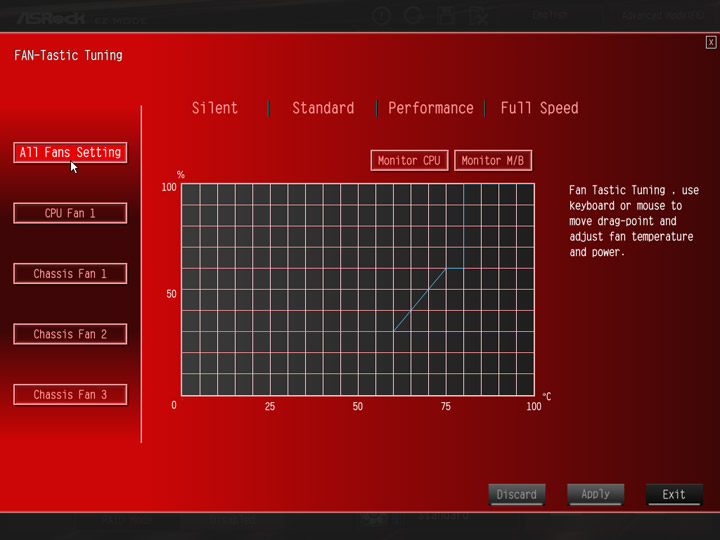The image size is (720, 540).
Task: Open CPU Fan 1 settings
Action: click(x=70, y=213)
